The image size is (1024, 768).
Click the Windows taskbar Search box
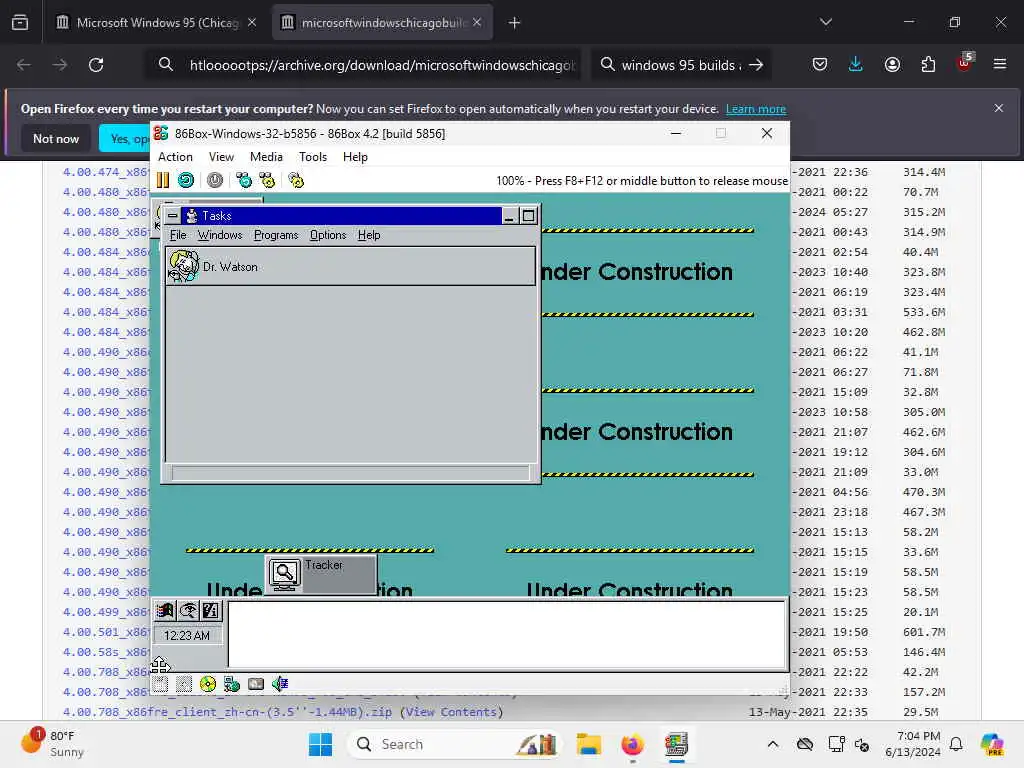click(x=455, y=744)
